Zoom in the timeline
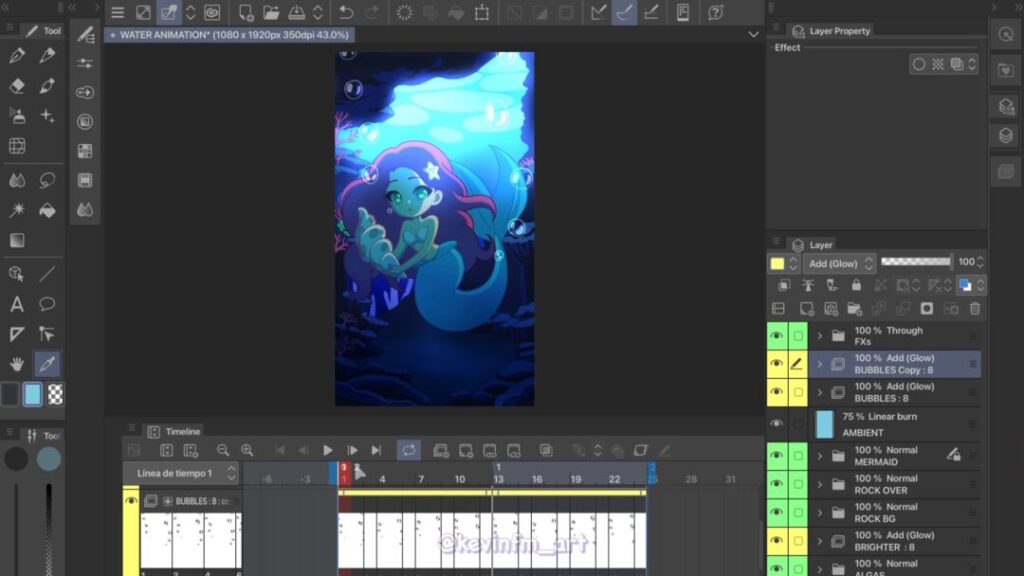Screen dimensions: 1024x576 247,450
